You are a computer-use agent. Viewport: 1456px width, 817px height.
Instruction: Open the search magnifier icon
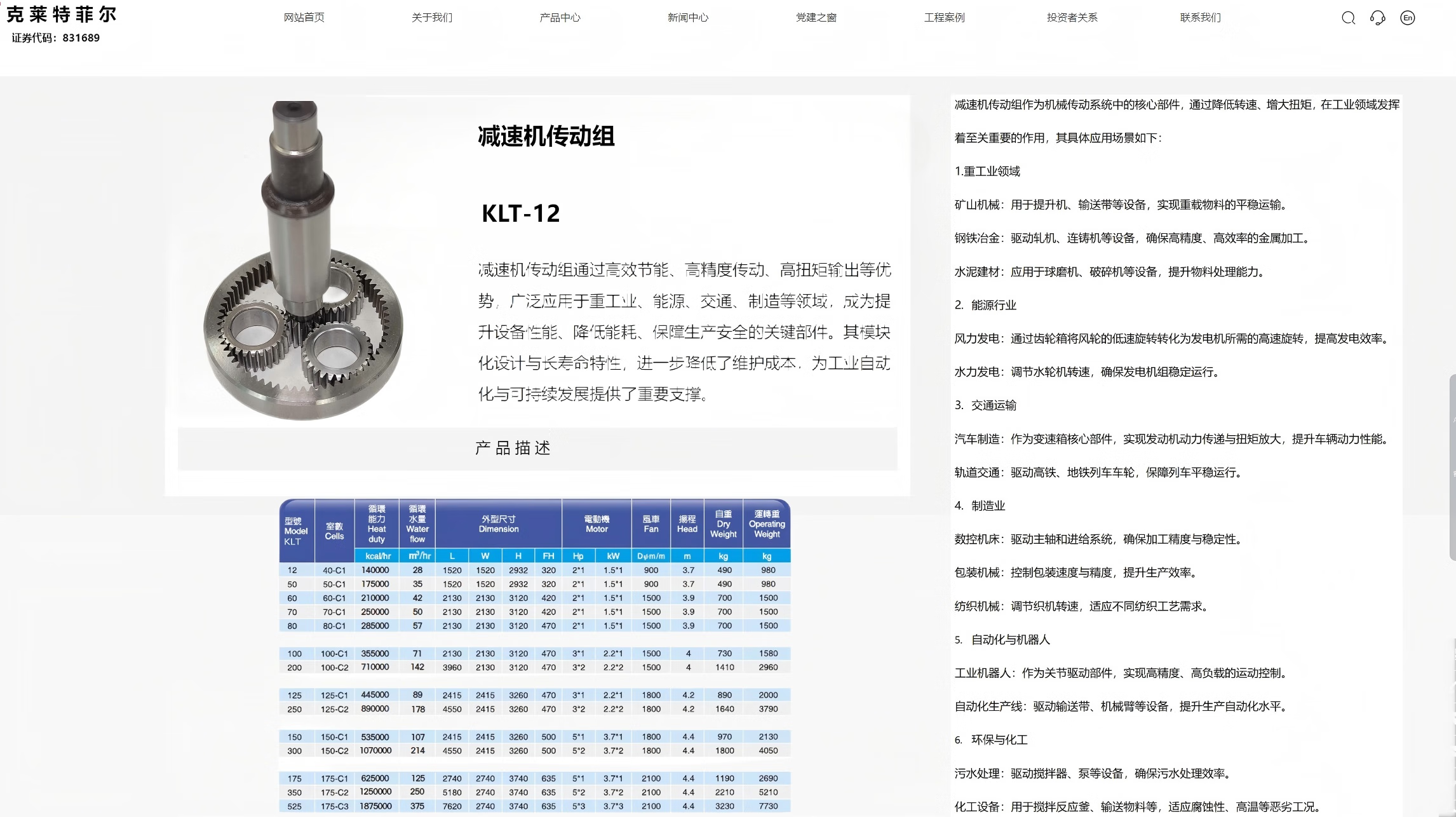point(1348,18)
